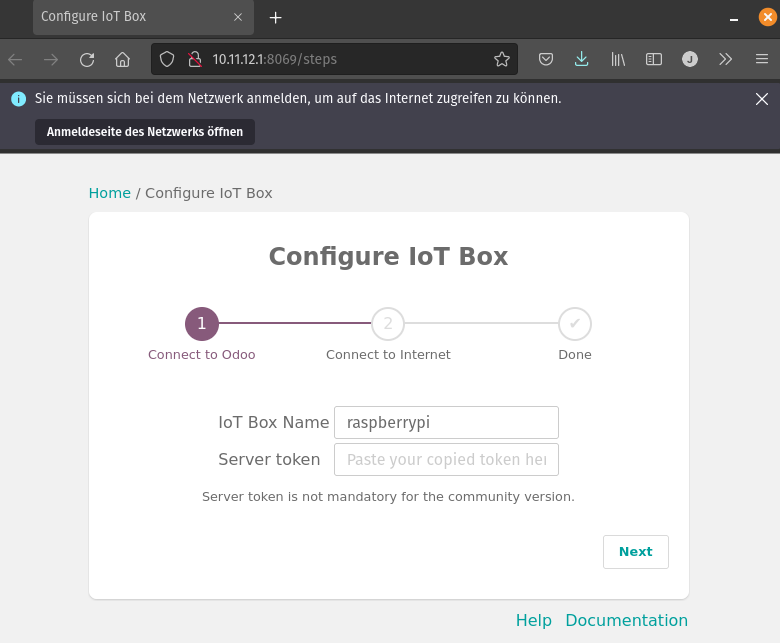Focus the Server token input field
Screen dimensions: 780x643
coord(446,459)
